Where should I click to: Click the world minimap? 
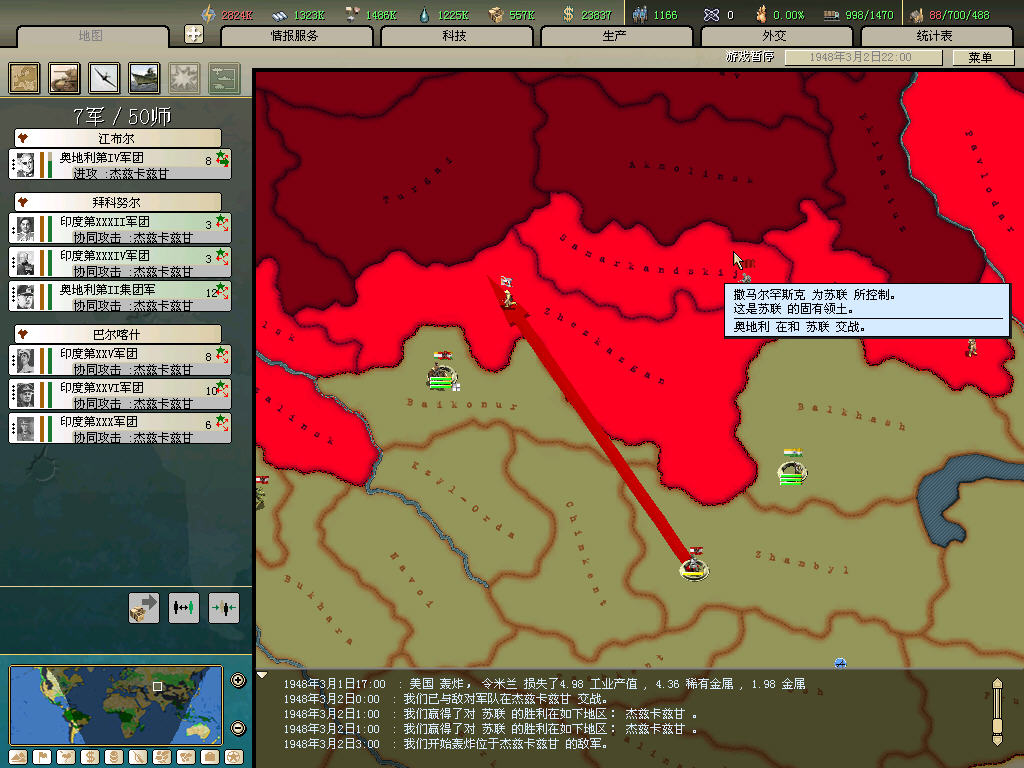pos(116,705)
